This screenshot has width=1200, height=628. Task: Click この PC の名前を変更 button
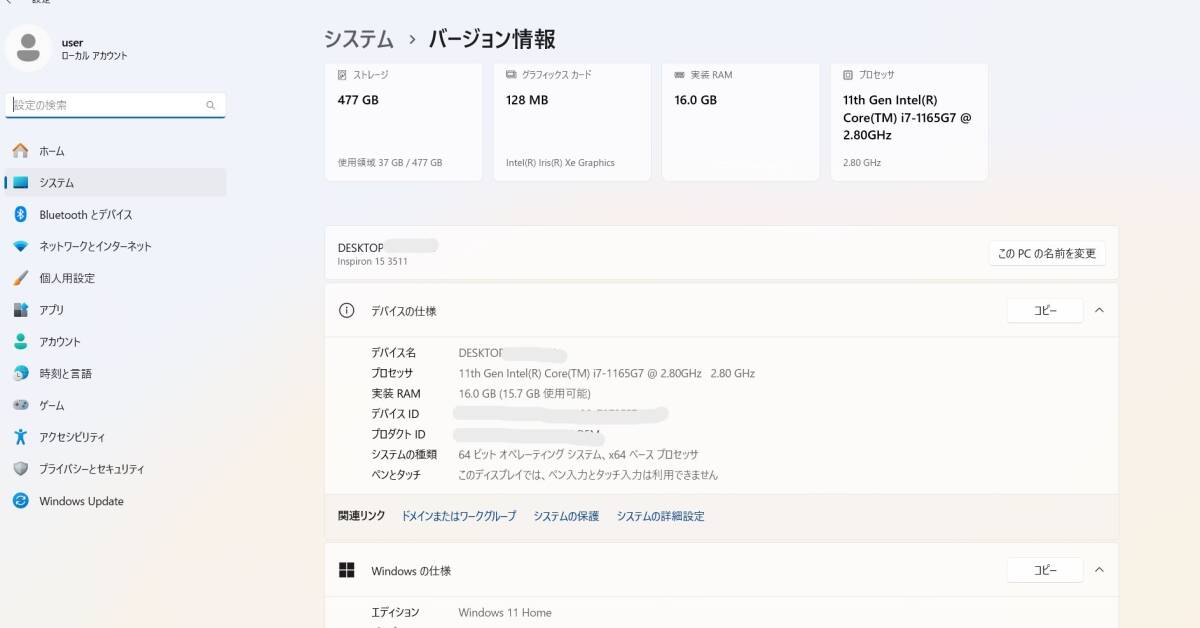click(1046, 253)
